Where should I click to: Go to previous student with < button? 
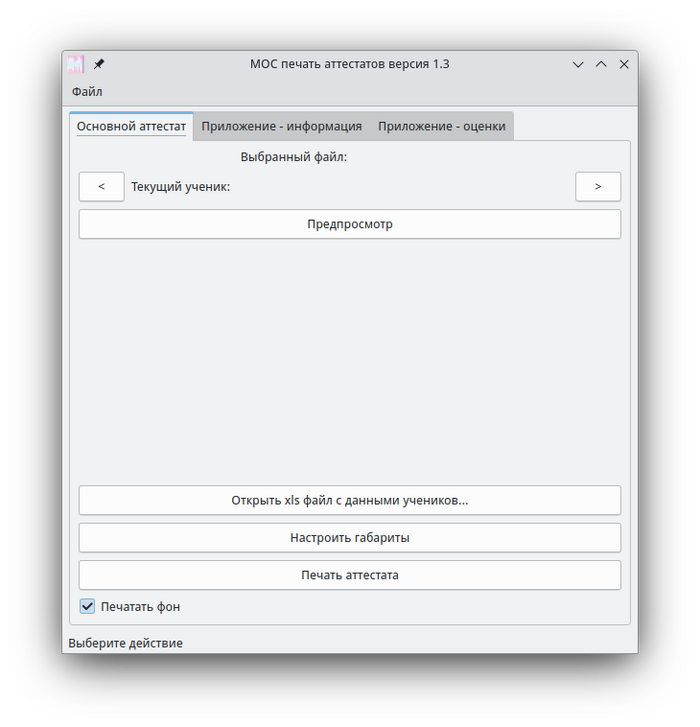(x=102, y=187)
